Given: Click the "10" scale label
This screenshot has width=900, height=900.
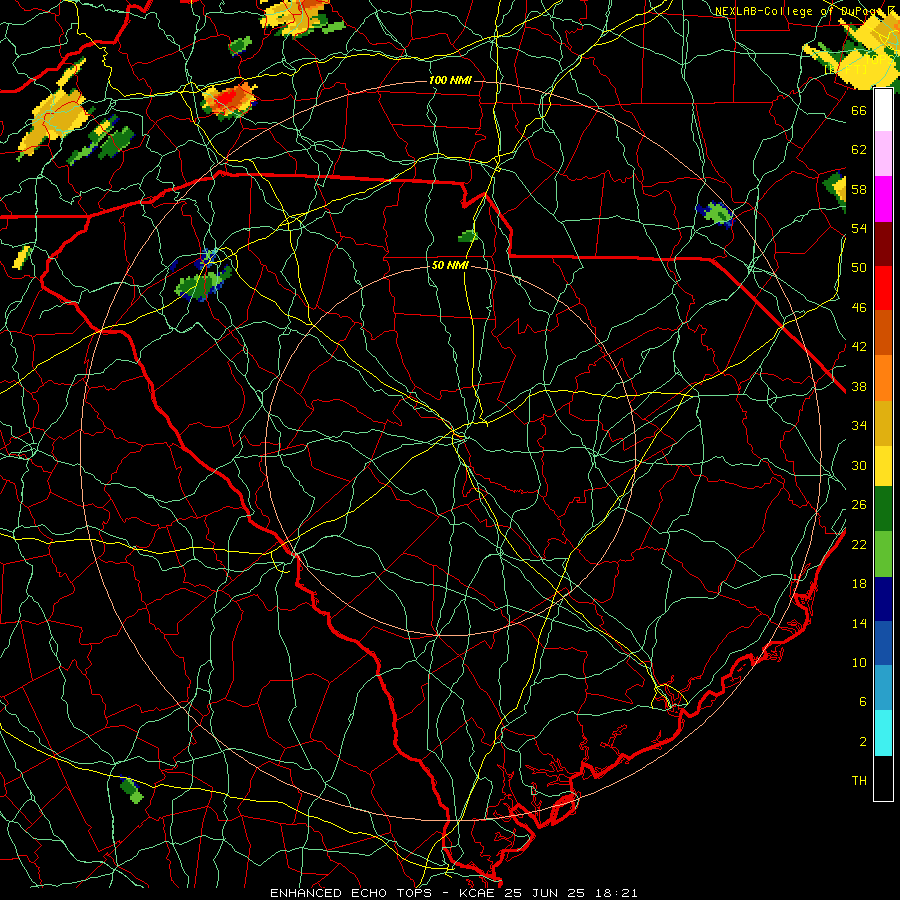Looking at the screenshot, I should click(x=859, y=662).
